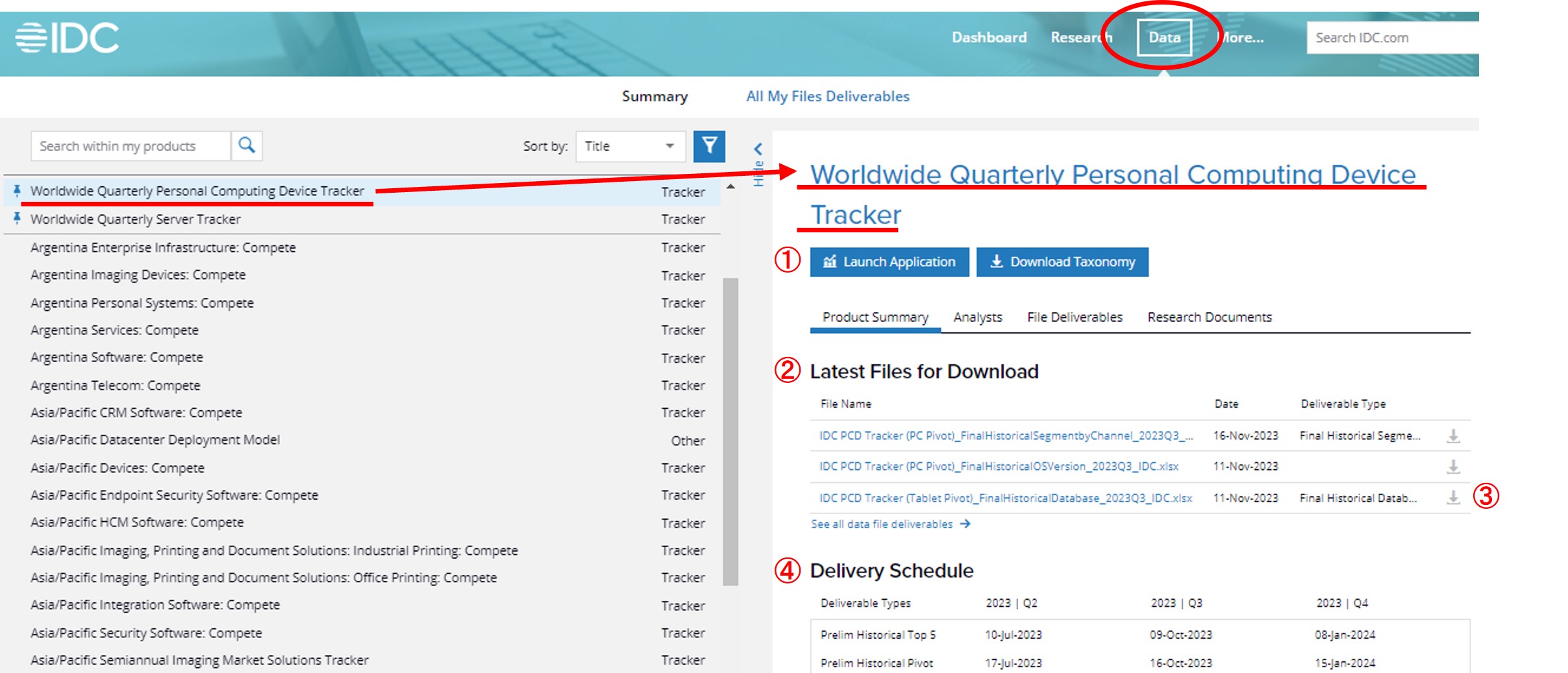Switch to the Summary tab
1568x673 pixels.
coord(654,96)
